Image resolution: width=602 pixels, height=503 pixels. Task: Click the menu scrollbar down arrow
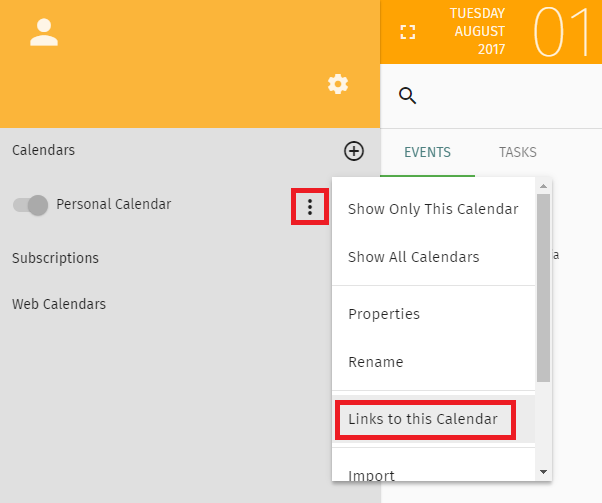click(x=543, y=472)
